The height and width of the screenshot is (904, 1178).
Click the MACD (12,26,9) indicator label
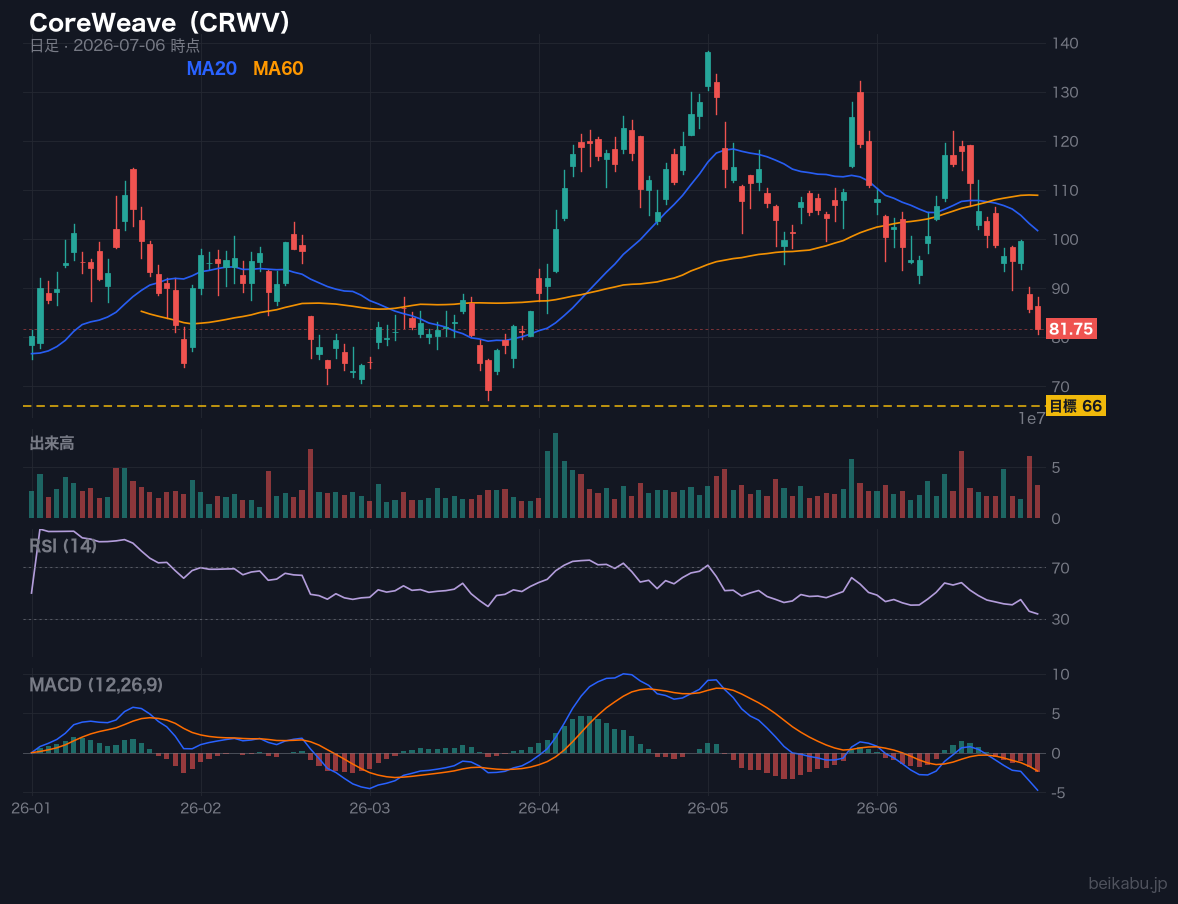point(96,685)
